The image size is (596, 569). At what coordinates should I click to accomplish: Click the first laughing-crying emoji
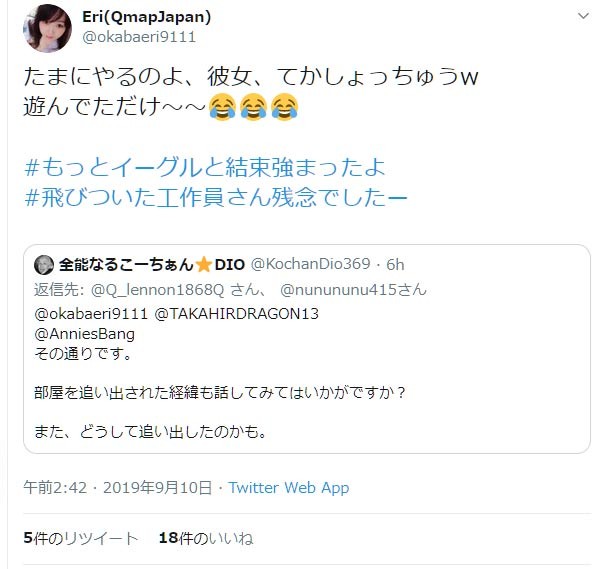tap(222, 107)
